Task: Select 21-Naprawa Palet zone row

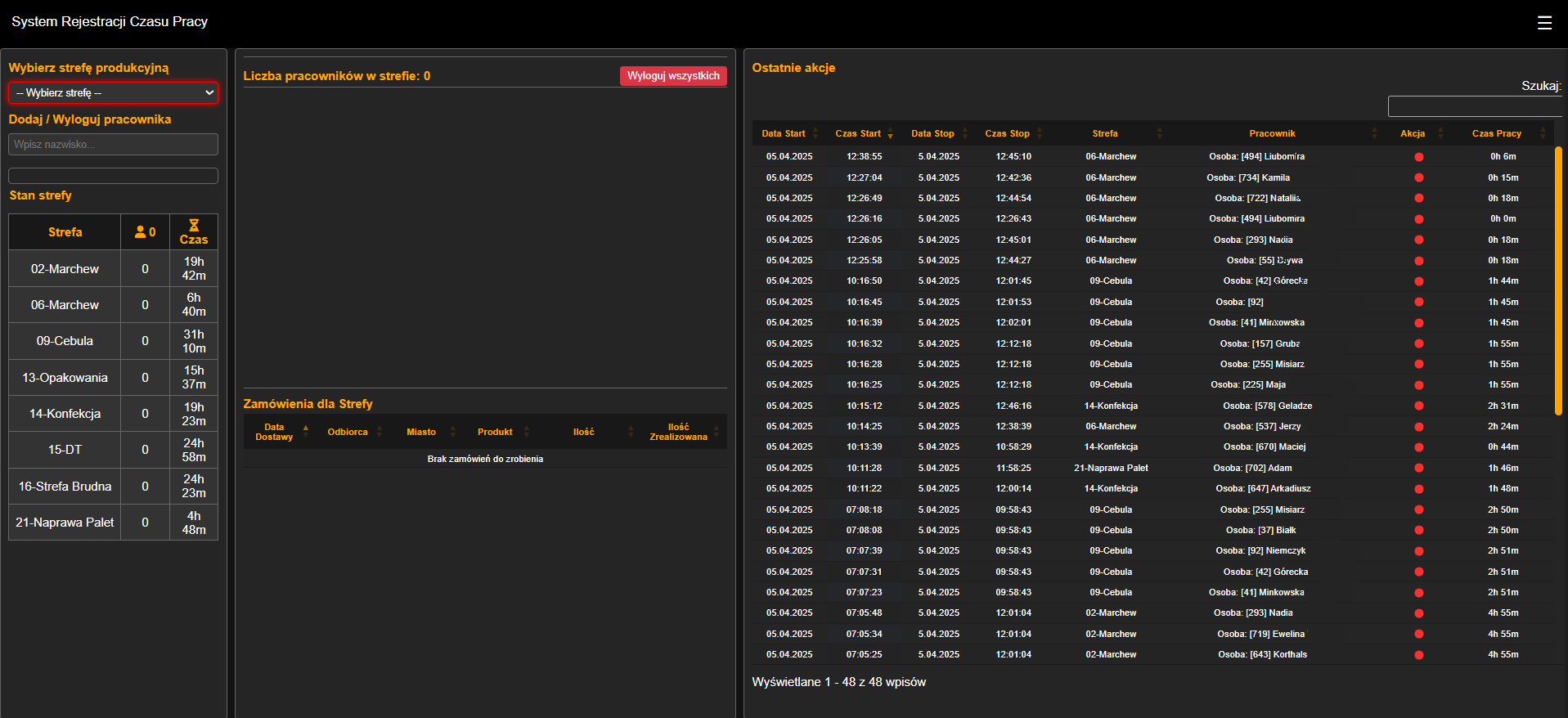Action: point(65,523)
